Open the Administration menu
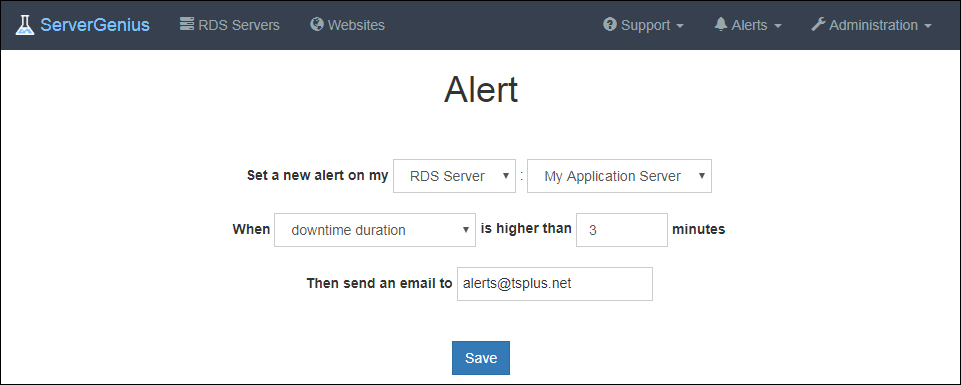961x385 pixels. (871, 25)
